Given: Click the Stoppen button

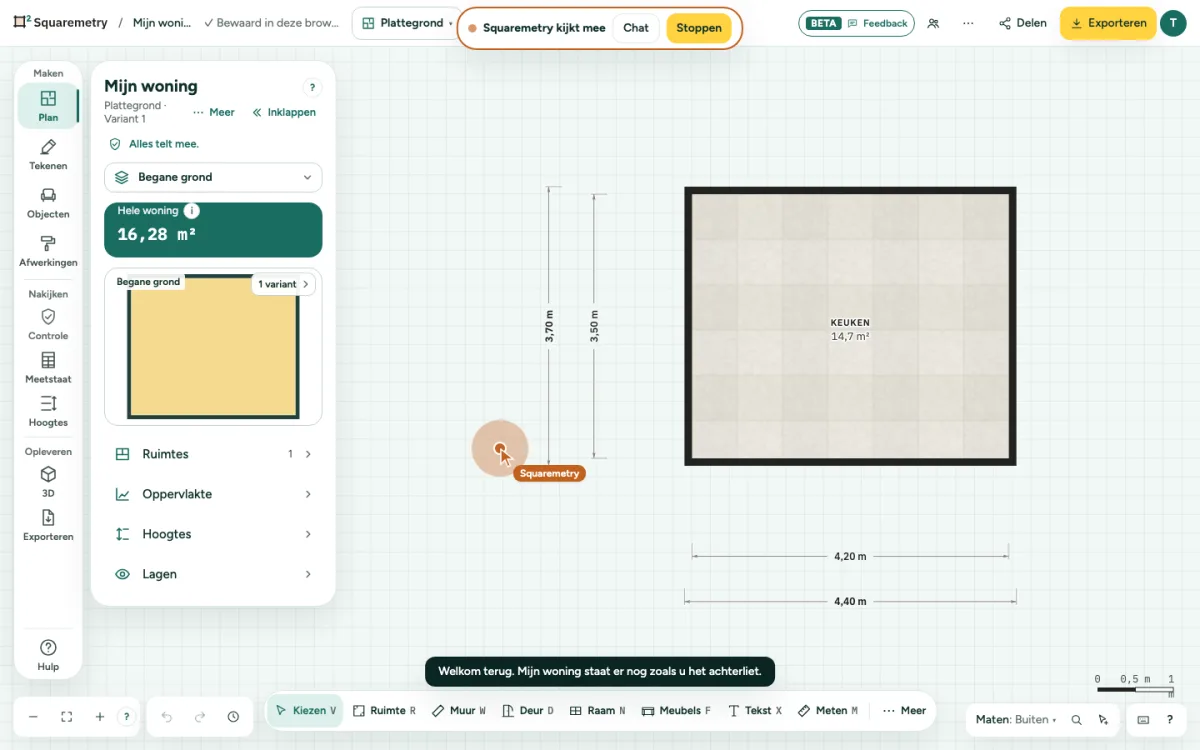Looking at the screenshot, I should [x=699, y=28].
